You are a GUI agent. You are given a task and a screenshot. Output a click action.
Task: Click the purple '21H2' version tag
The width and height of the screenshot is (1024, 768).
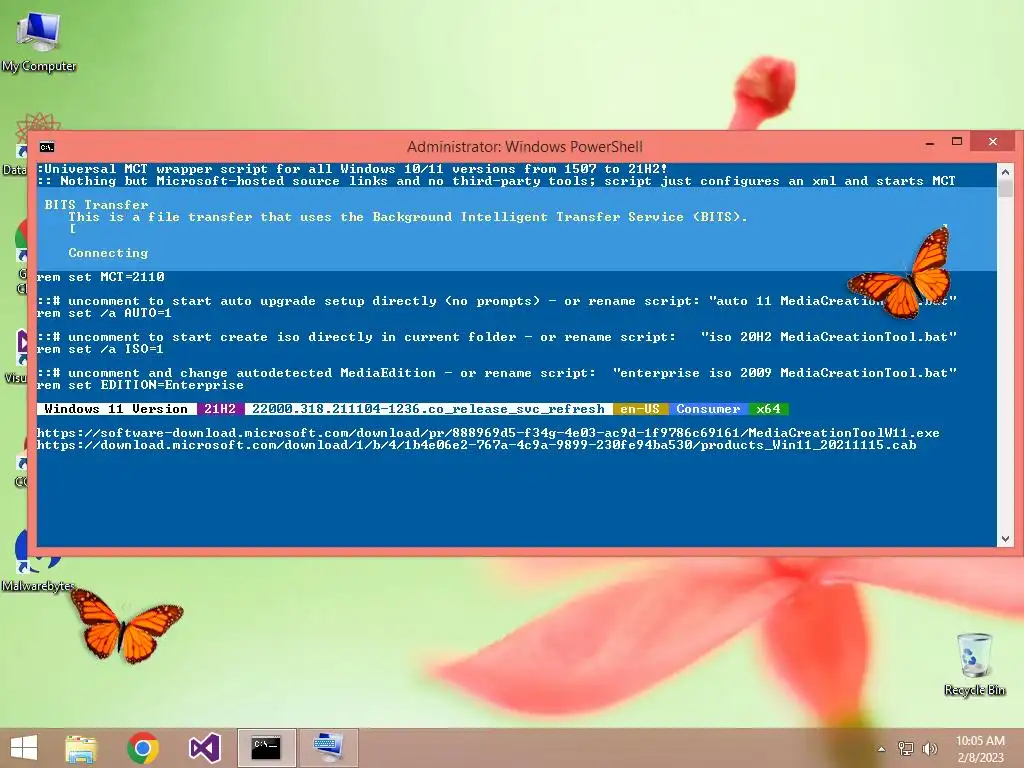pyautogui.click(x=220, y=409)
